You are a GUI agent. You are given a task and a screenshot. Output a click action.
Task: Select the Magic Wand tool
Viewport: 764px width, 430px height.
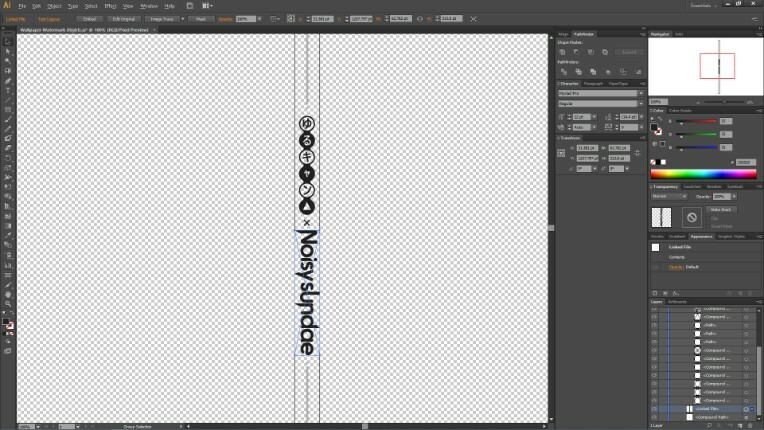click(x=7, y=61)
